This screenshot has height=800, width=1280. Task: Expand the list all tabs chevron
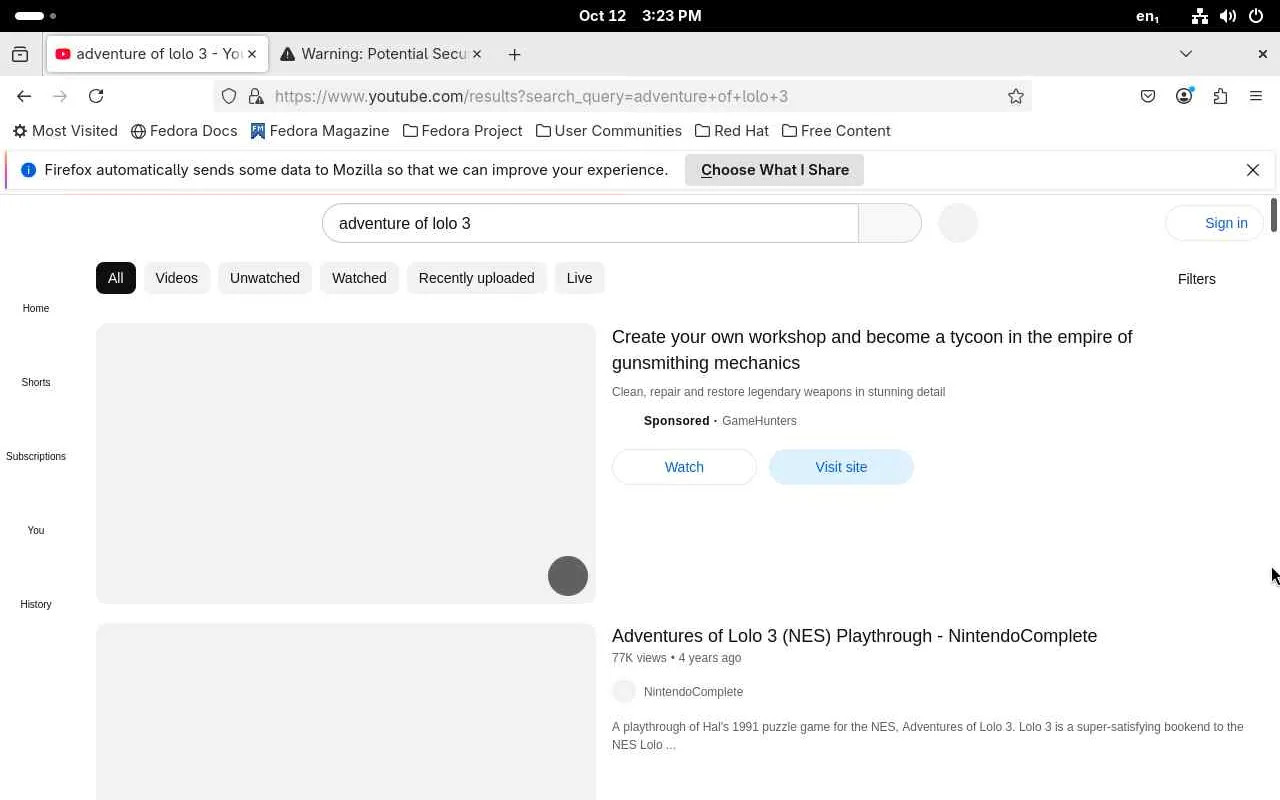1186,54
